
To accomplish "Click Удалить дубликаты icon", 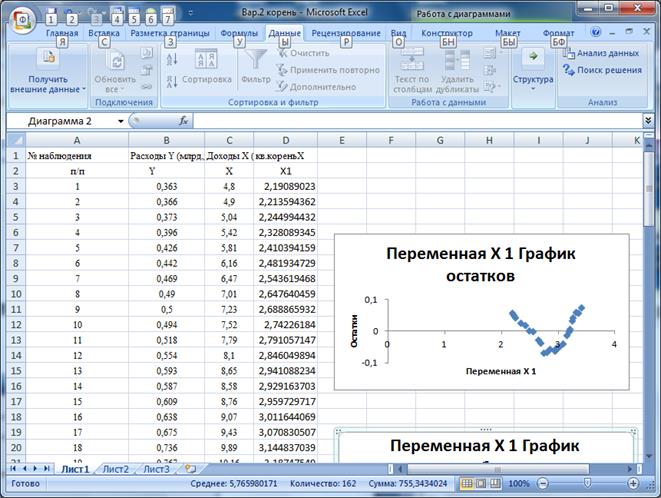I will 457,60.
